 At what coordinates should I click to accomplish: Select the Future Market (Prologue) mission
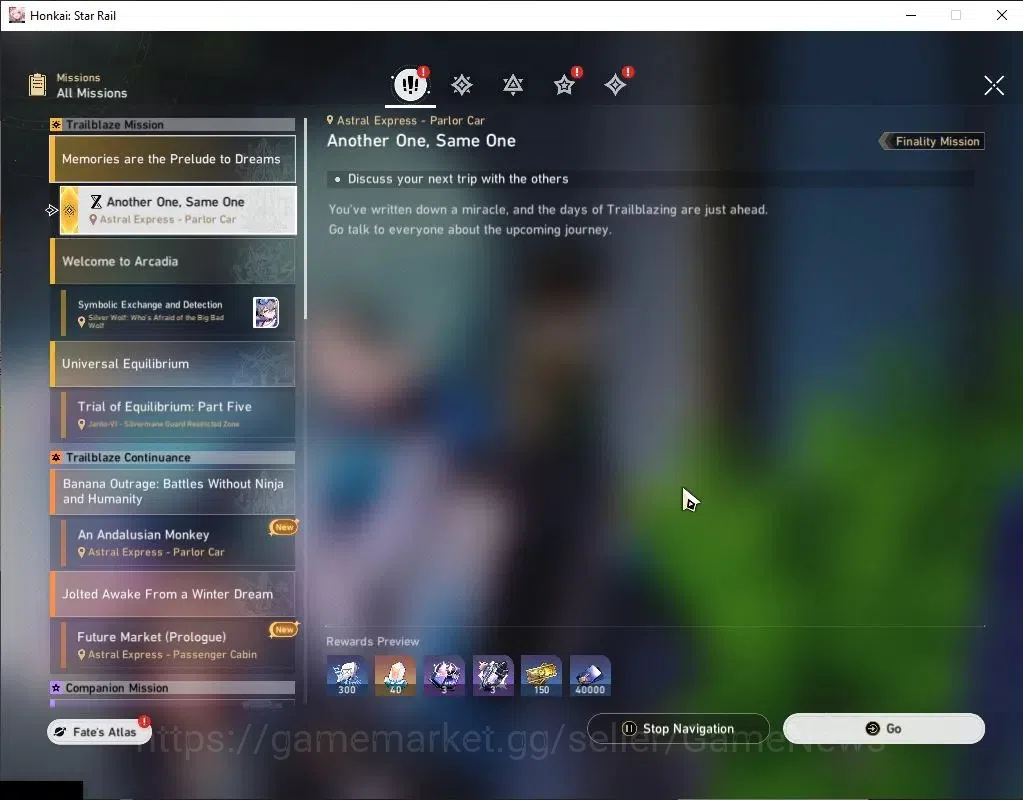(x=177, y=645)
